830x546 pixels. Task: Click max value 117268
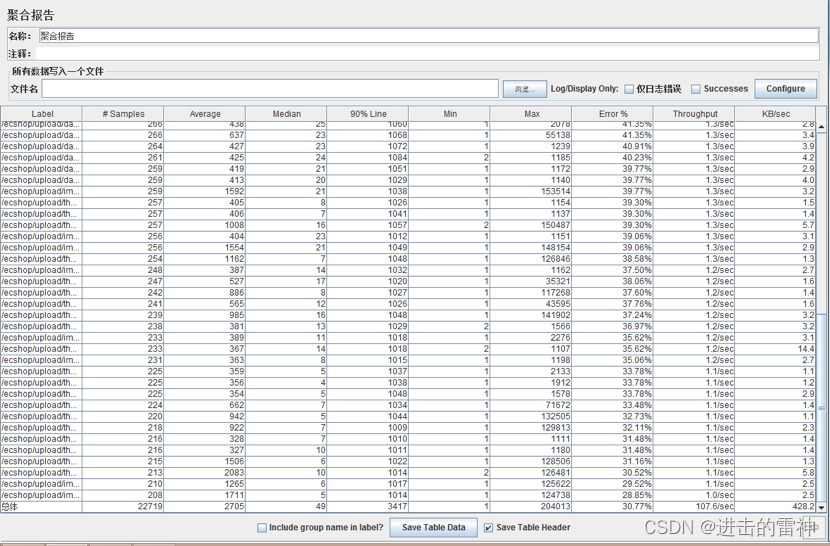click(555, 292)
